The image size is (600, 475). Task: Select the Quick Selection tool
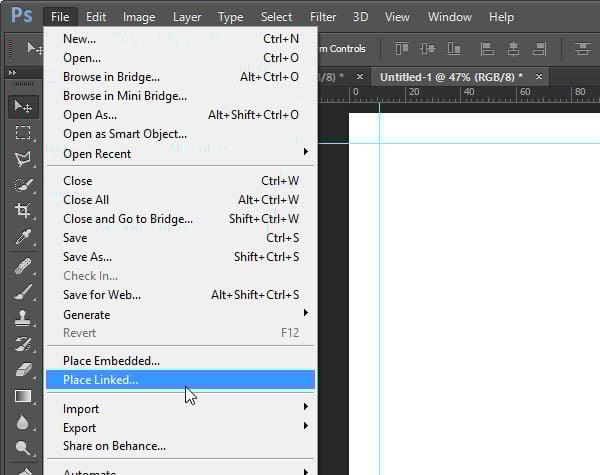click(23, 184)
